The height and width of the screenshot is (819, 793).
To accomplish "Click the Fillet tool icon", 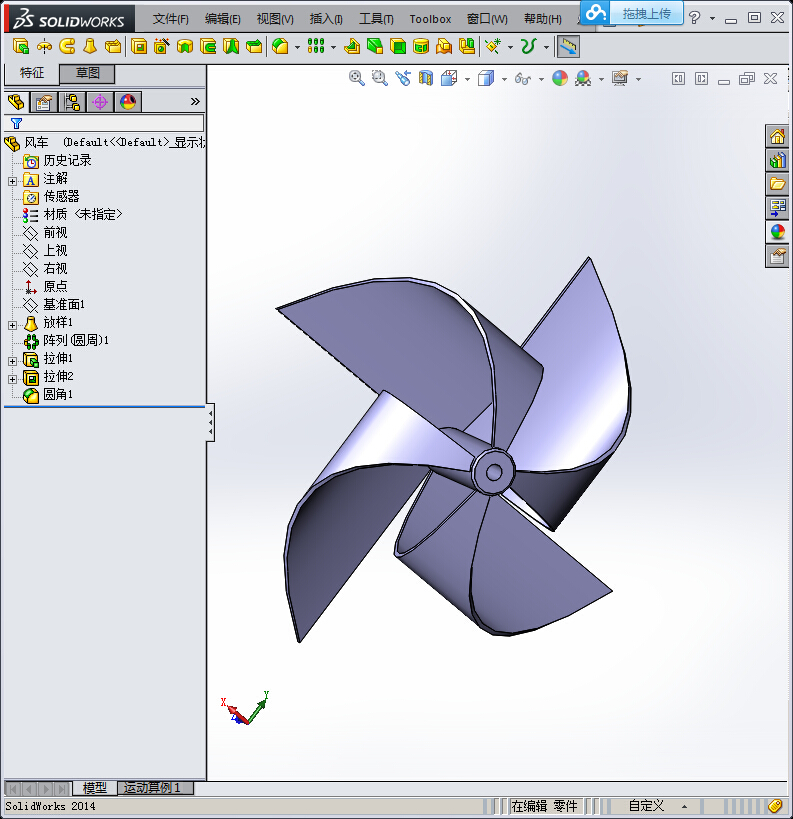I will click(x=280, y=47).
